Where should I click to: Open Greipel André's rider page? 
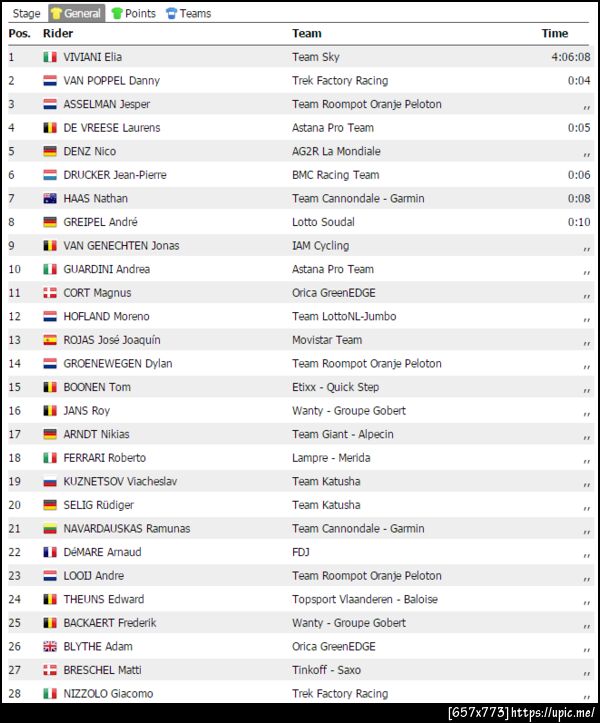pos(100,222)
